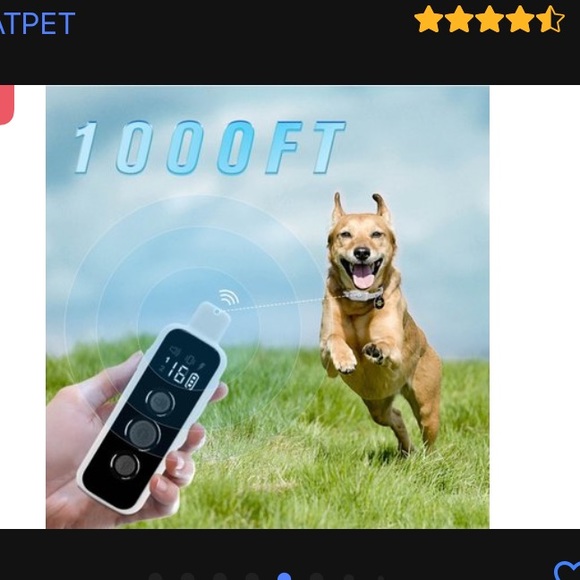Select the small eighth carousel dot
The image size is (580, 580).
pyautogui.click(x=380, y=578)
